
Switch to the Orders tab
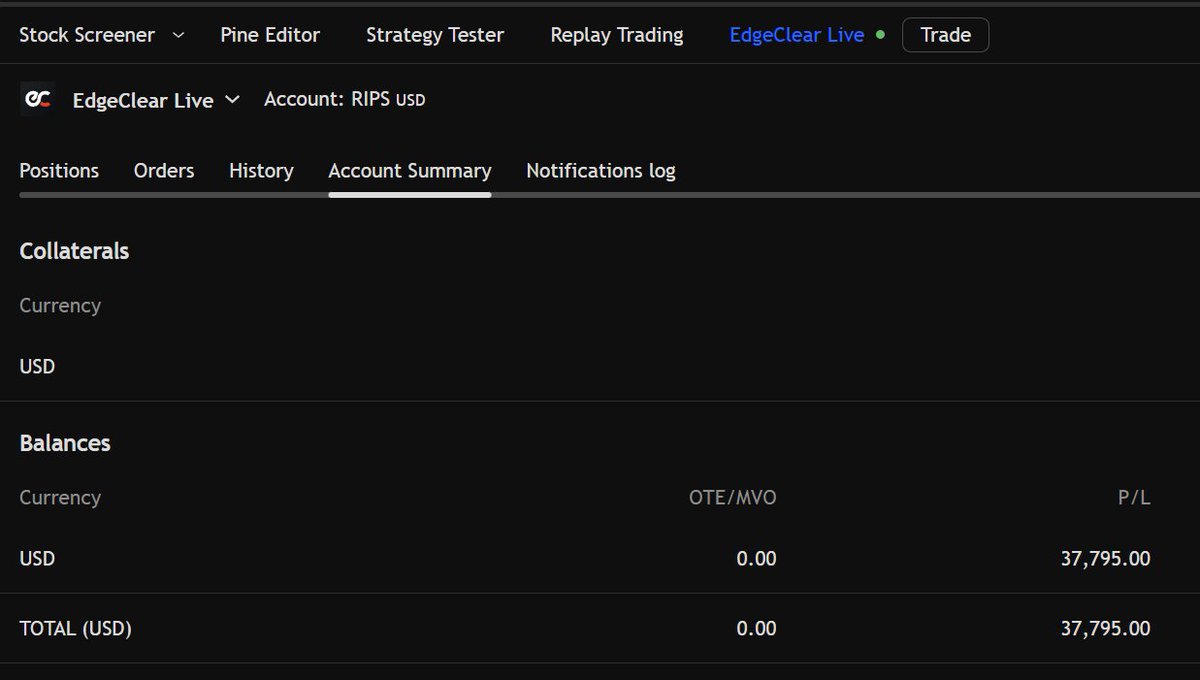pyautogui.click(x=164, y=171)
